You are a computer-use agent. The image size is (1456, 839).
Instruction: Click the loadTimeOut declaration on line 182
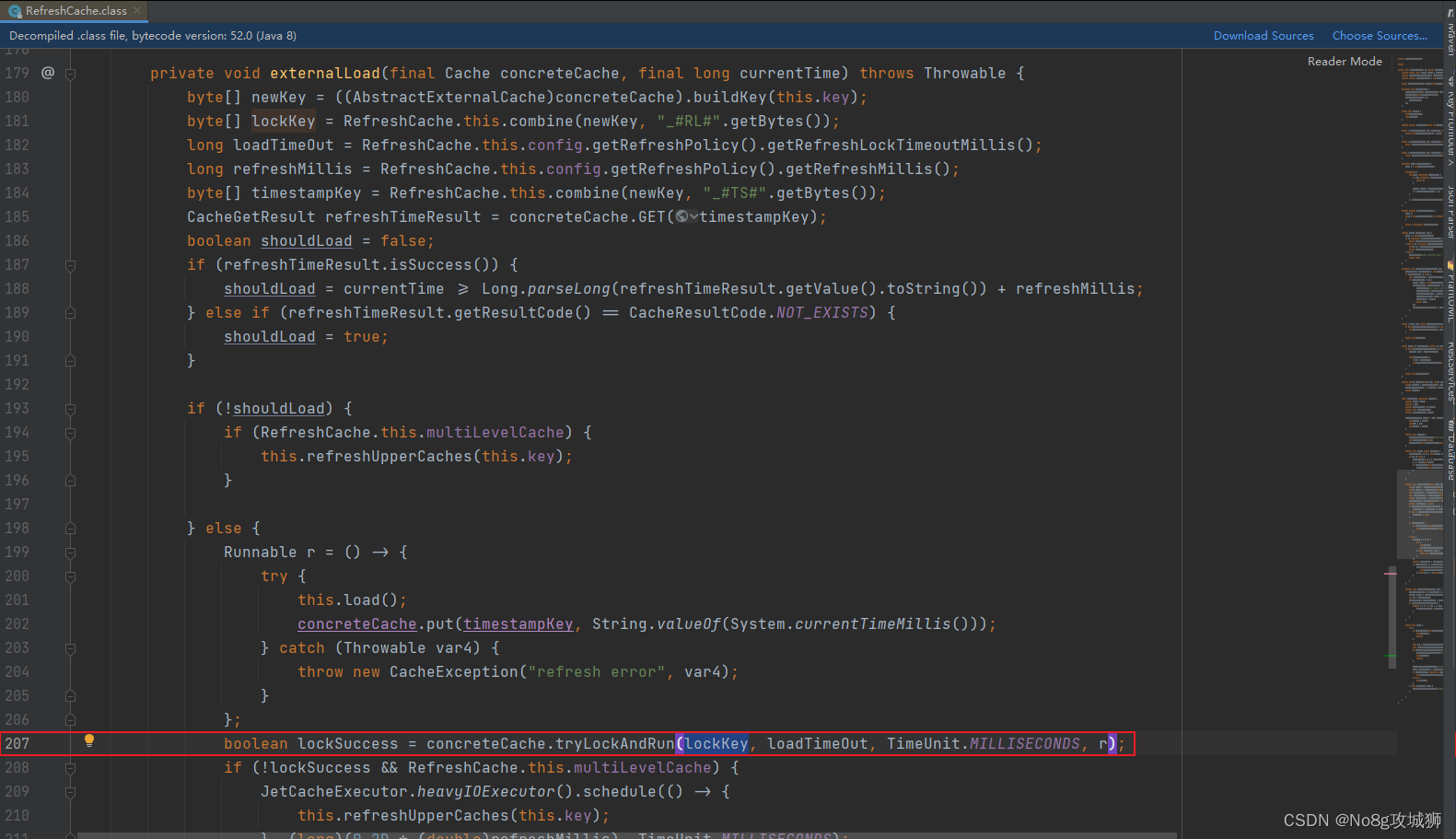pyautogui.click(x=284, y=145)
